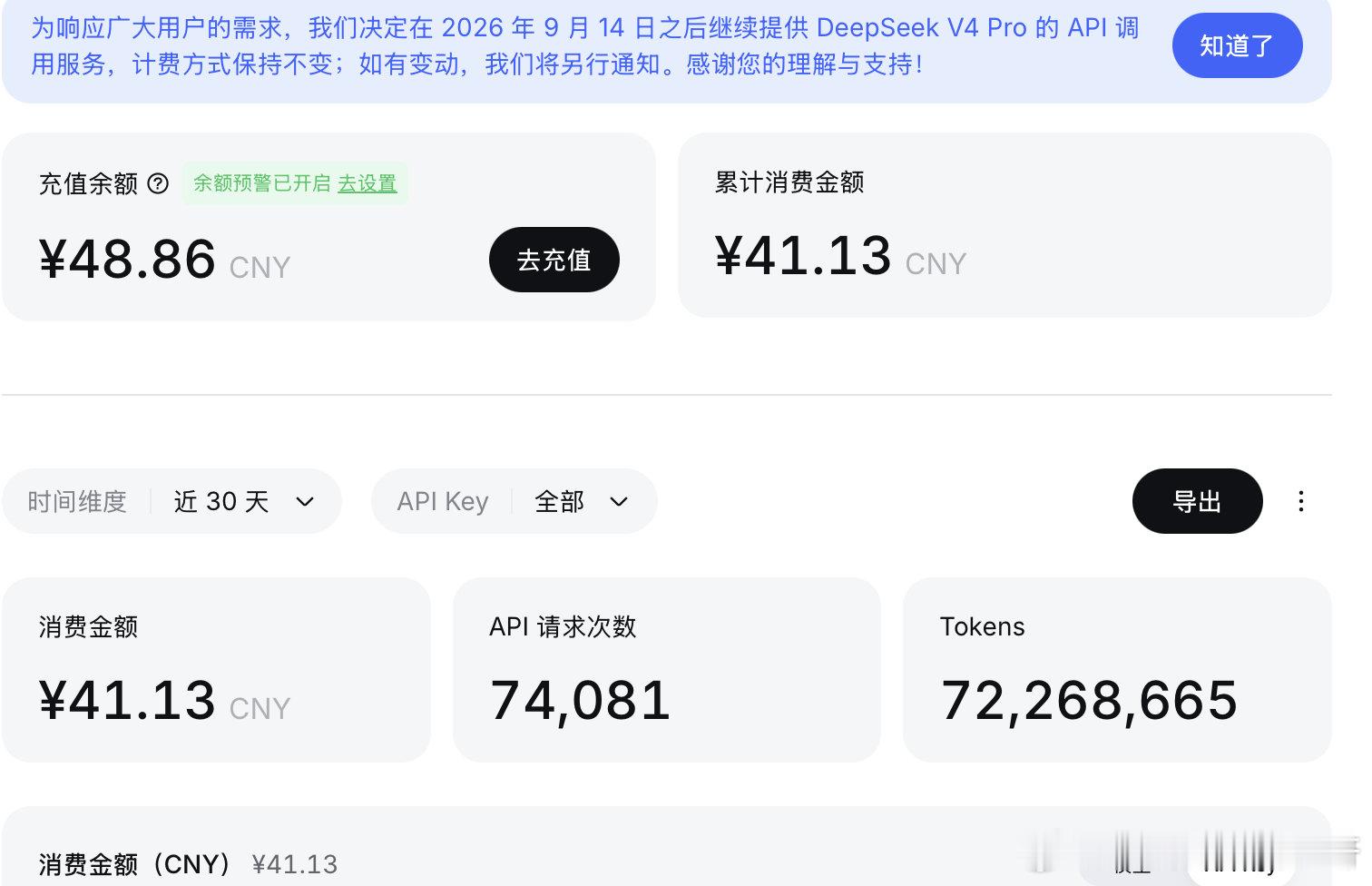Viewport: 1372px width, 886px height.
Task: Click the 余额预警已开启 status label
Action: (261, 183)
